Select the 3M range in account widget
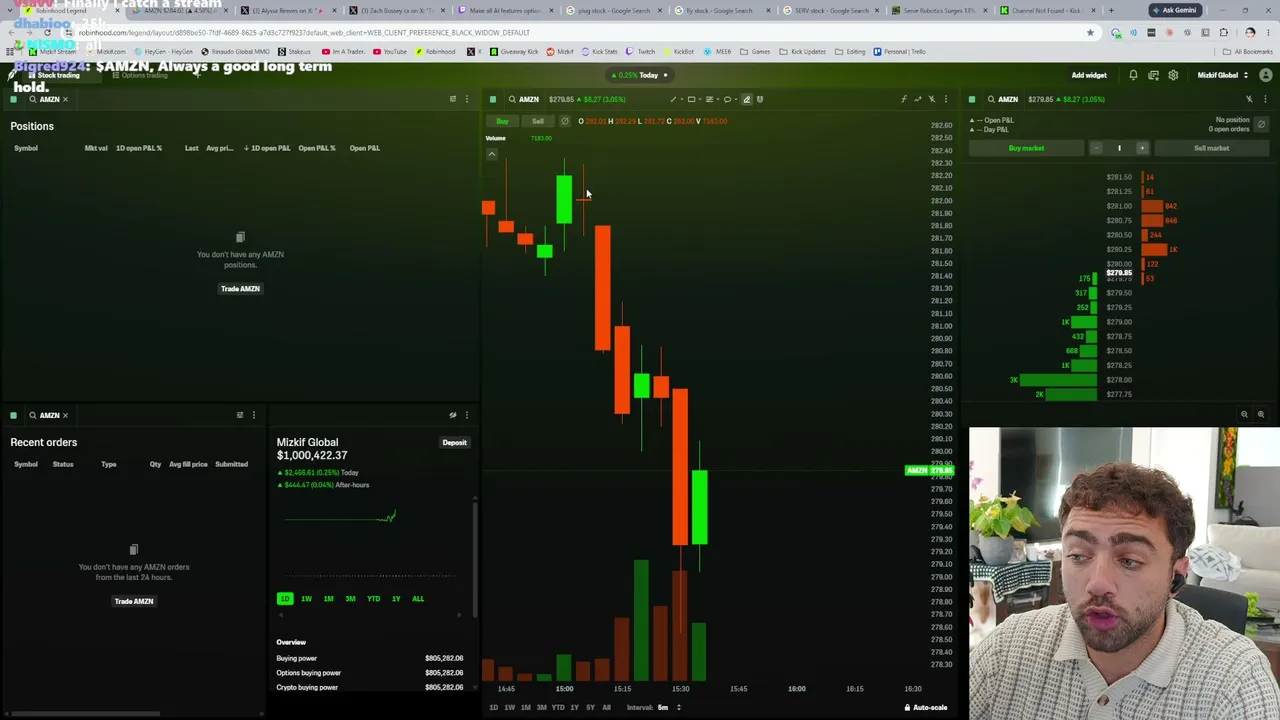 point(350,599)
